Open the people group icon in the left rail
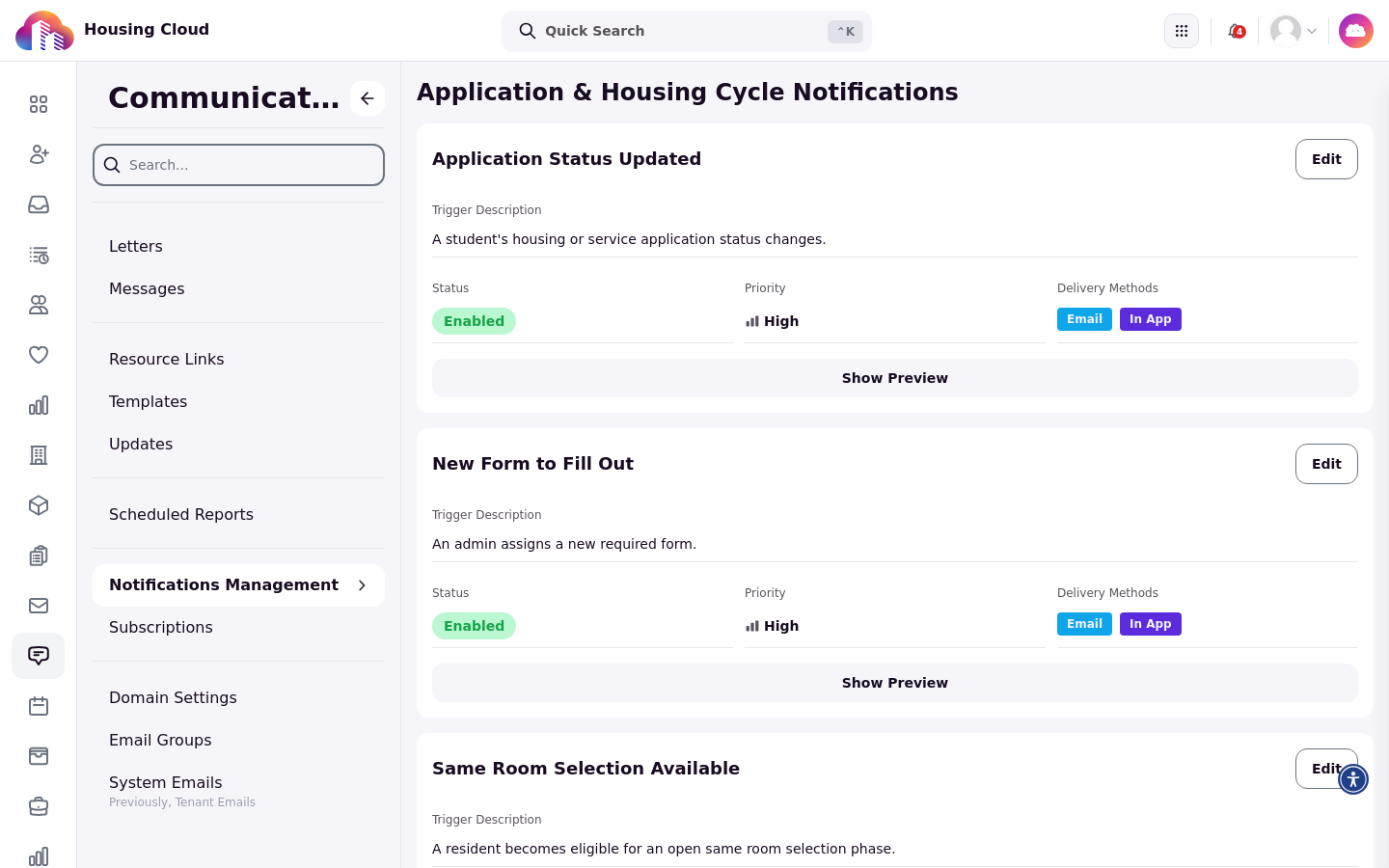This screenshot has width=1389, height=868. (x=39, y=305)
